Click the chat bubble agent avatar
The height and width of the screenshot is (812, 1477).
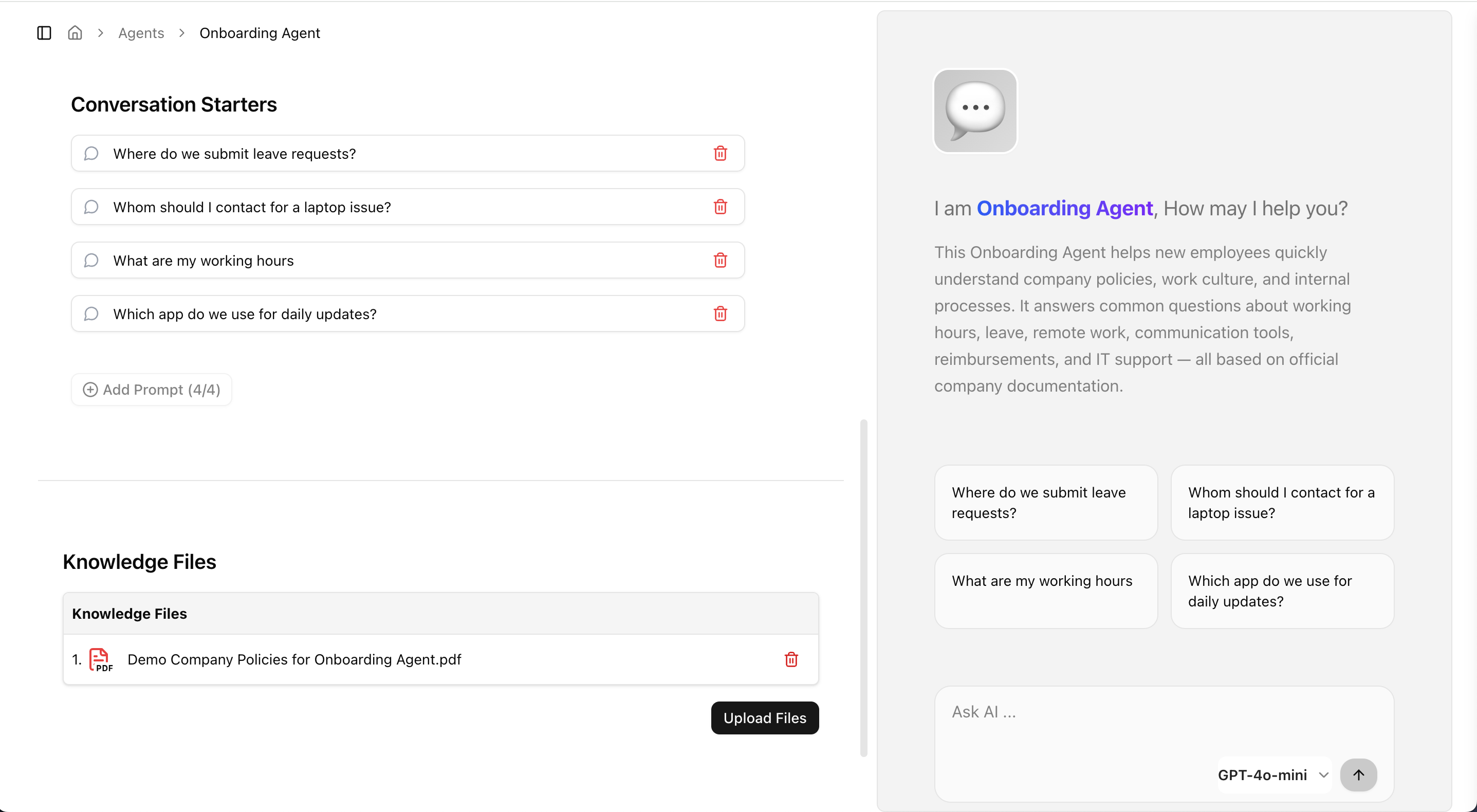(x=975, y=110)
